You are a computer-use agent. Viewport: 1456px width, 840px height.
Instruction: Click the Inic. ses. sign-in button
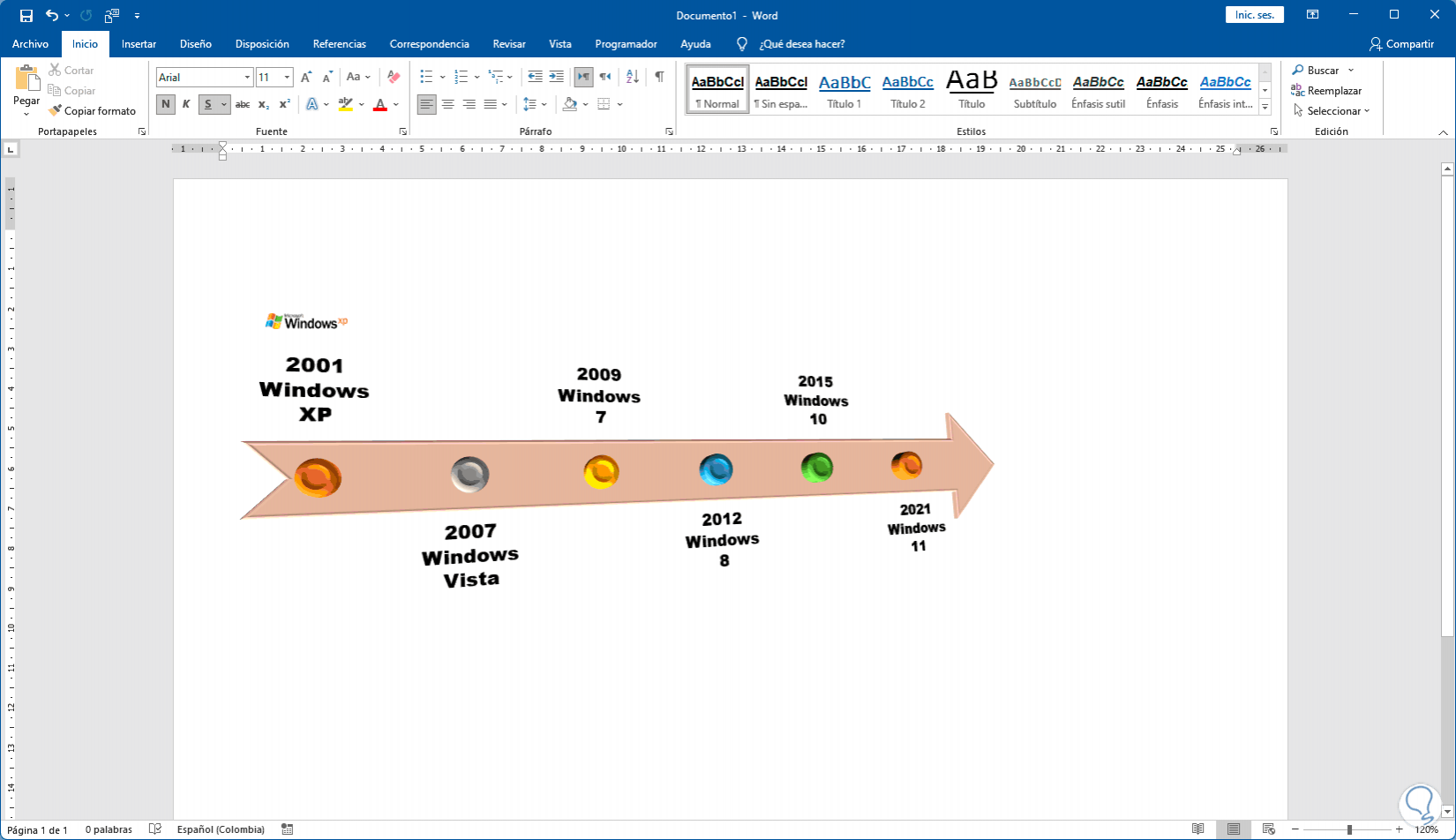click(1255, 15)
